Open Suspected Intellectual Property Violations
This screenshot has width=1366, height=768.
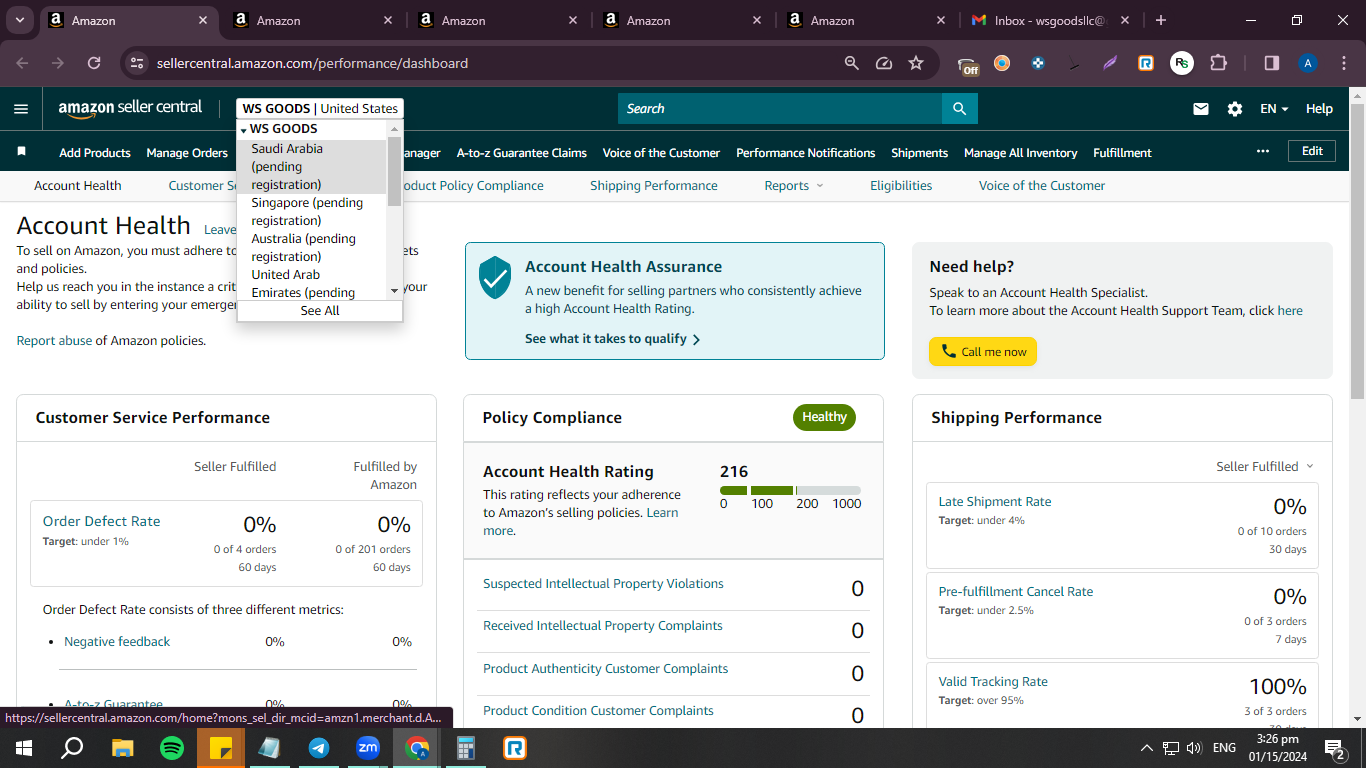click(603, 584)
